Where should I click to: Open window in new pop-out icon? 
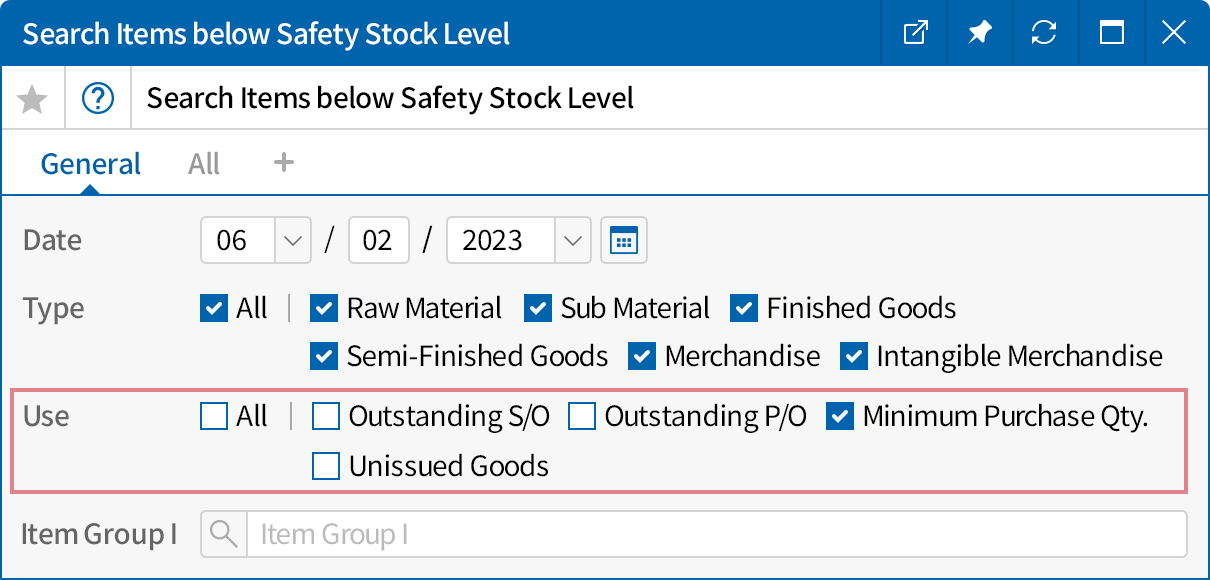(914, 33)
